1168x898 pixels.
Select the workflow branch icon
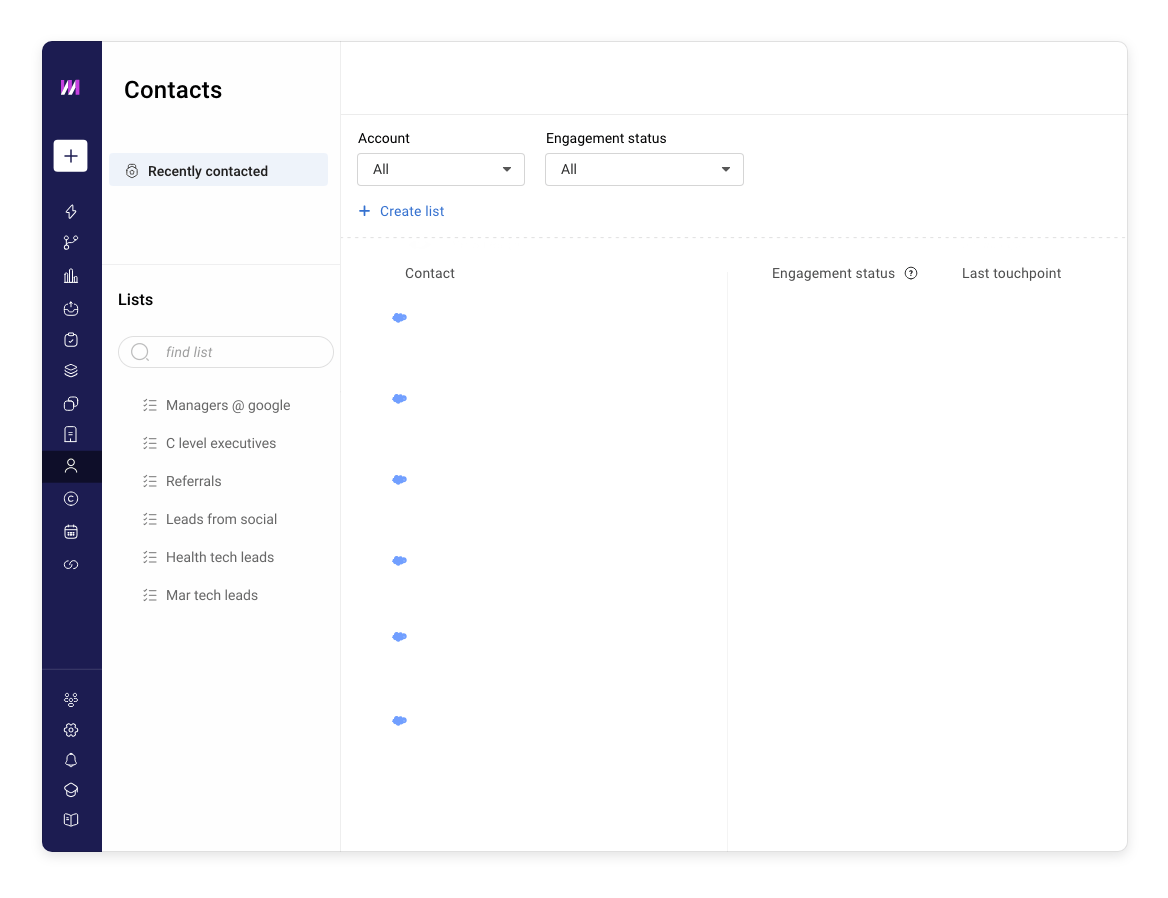click(71, 242)
